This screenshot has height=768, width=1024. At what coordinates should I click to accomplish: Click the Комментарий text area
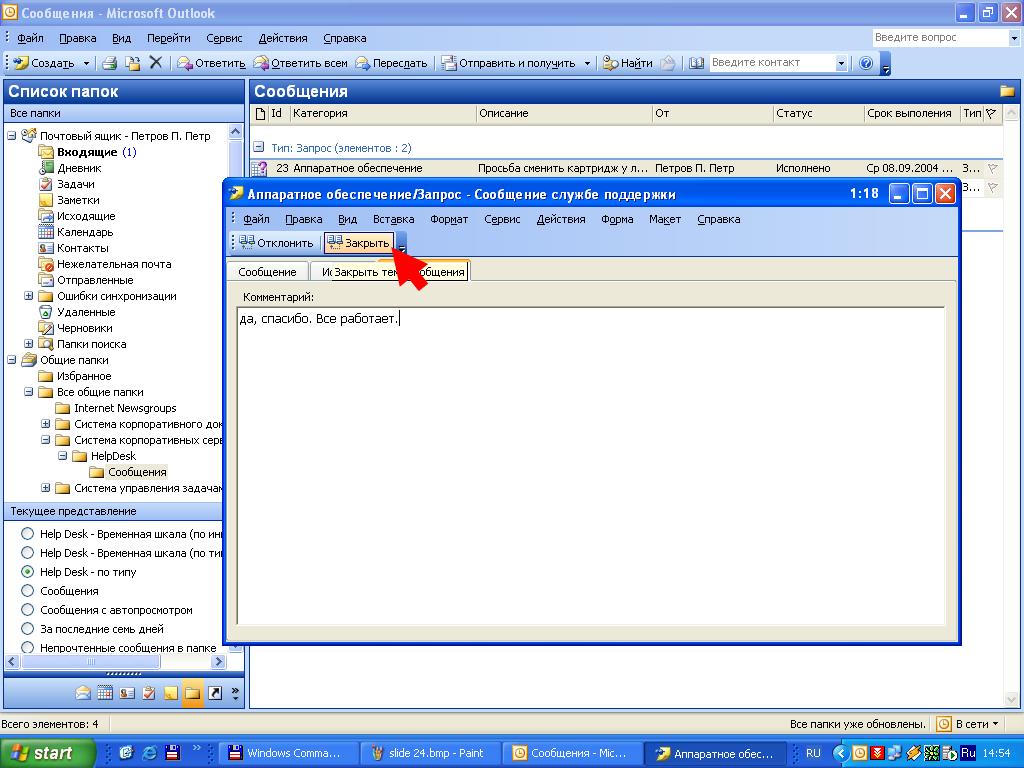(x=591, y=466)
